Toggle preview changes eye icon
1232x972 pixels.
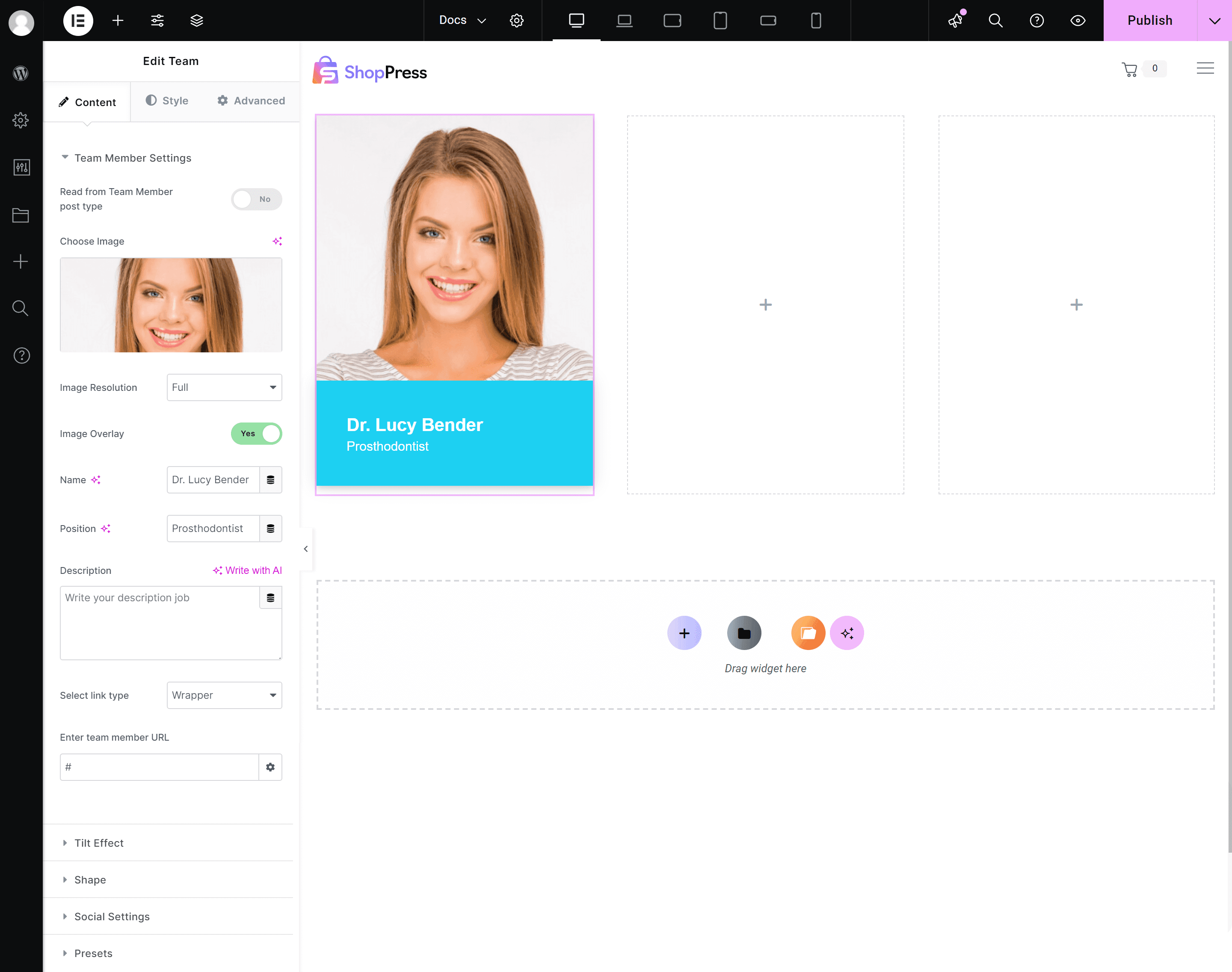pos(1077,21)
